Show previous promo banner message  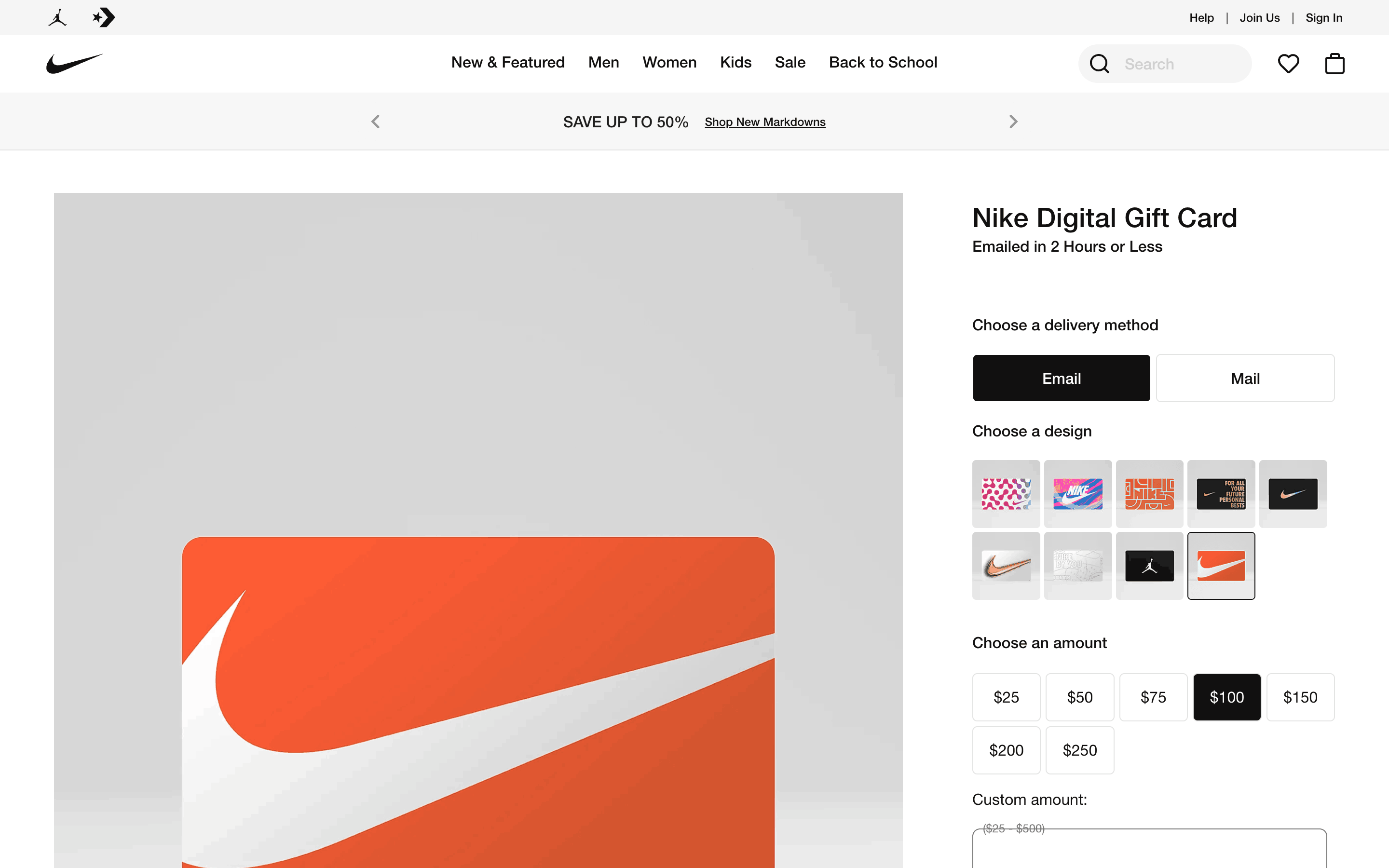point(375,122)
